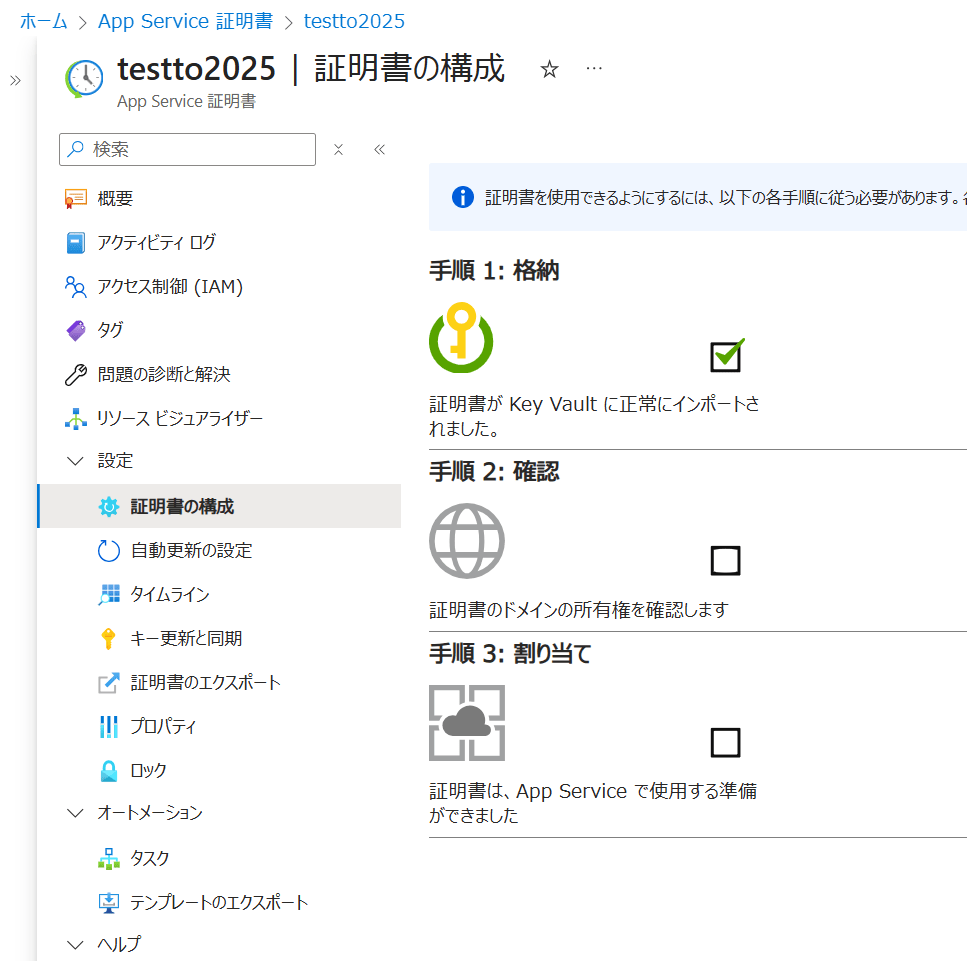Image resolution: width=967 pixels, height=961 pixels.
Task: Click the checked box for 手順 1 格納
Action: 725,356
